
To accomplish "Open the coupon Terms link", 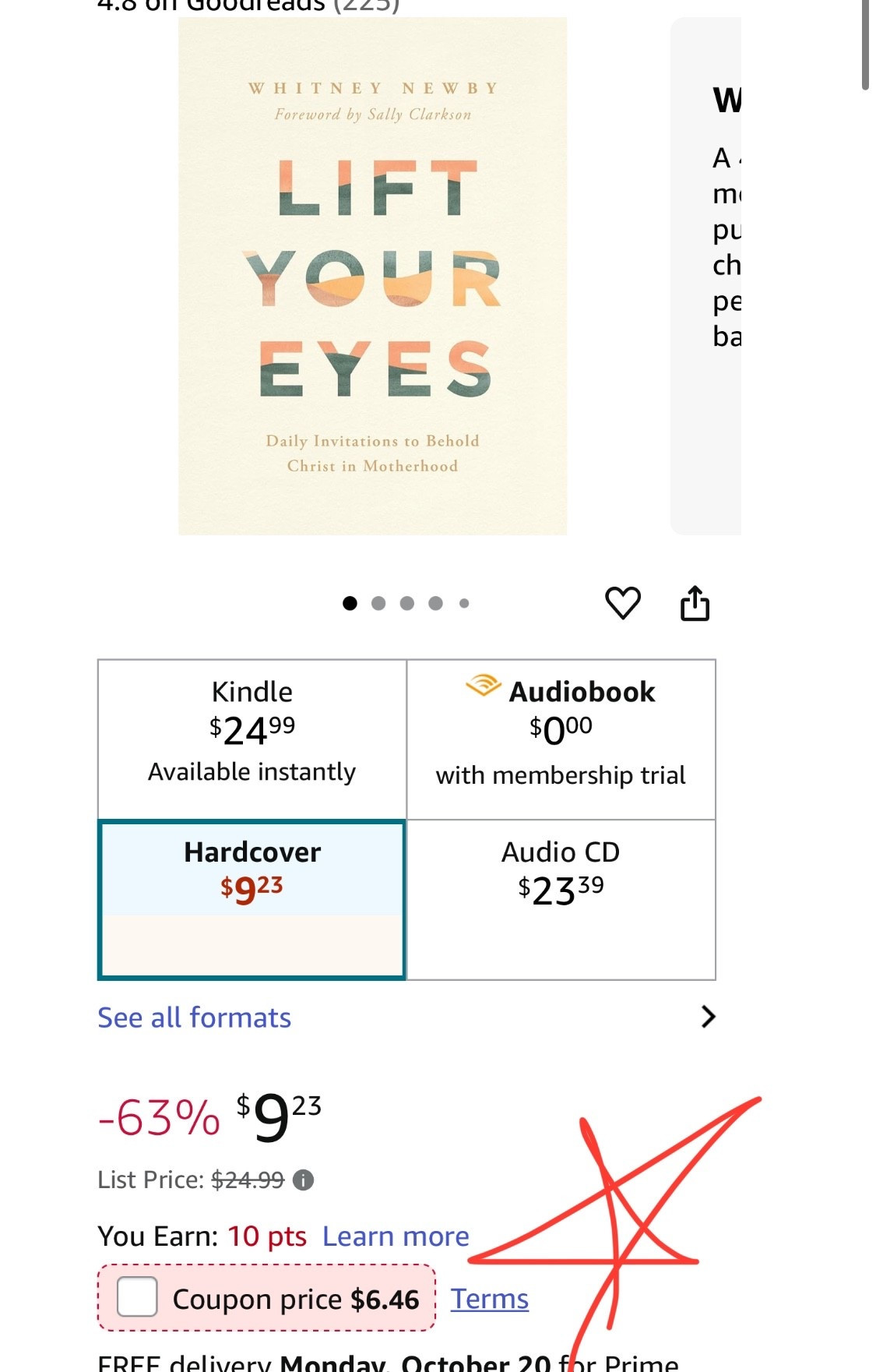I will tap(490, 1299).
